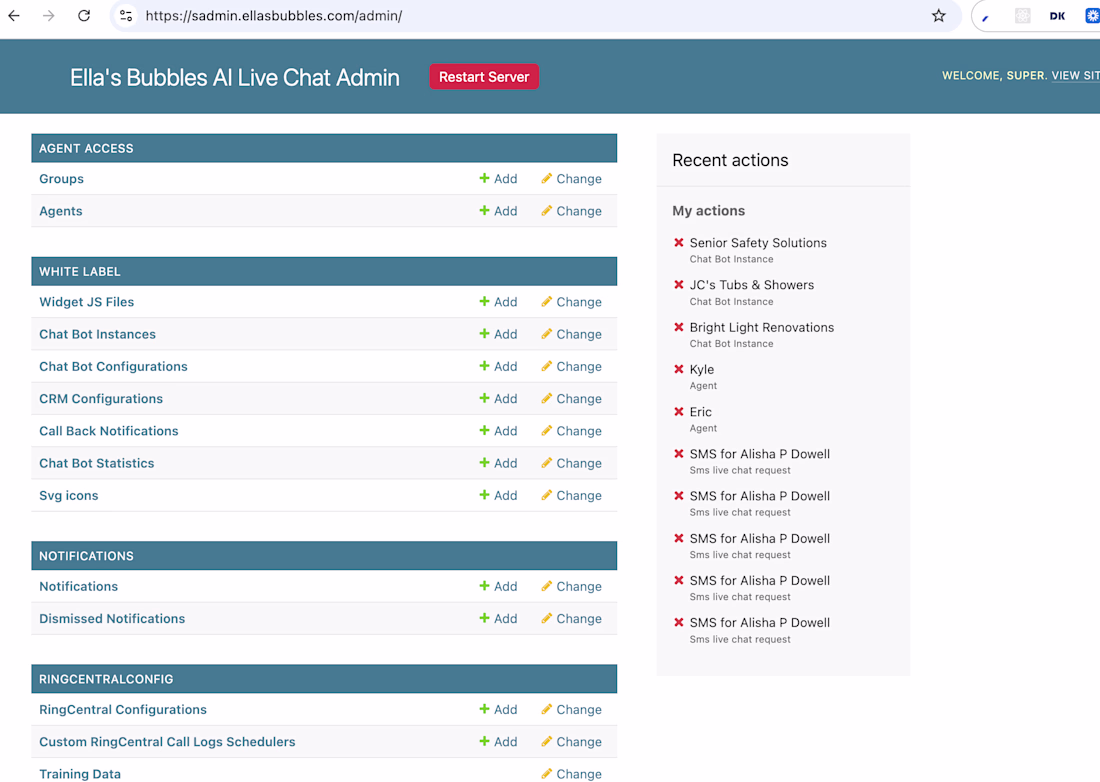Select 'Bright Light Renovations' recent action text
Image resolution: width=1100 pixels, height=782 pixels.
[x=761, y=328]
